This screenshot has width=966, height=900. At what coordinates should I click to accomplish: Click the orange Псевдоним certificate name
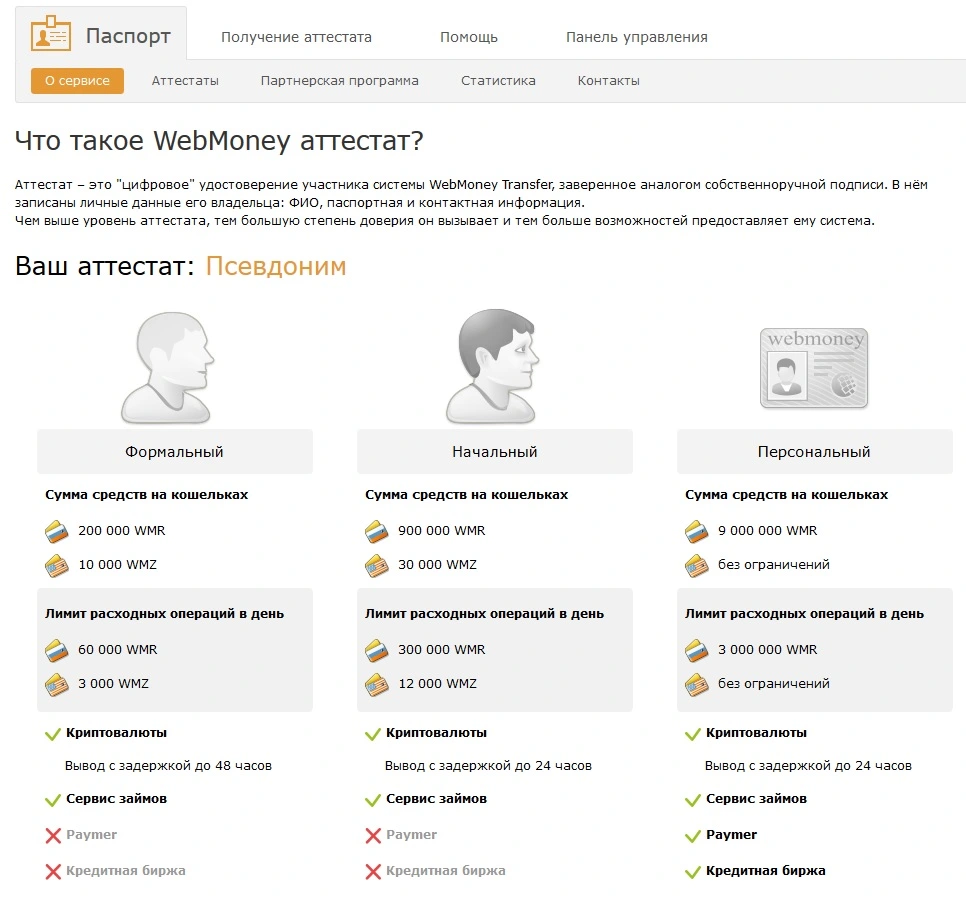point(276,266)
